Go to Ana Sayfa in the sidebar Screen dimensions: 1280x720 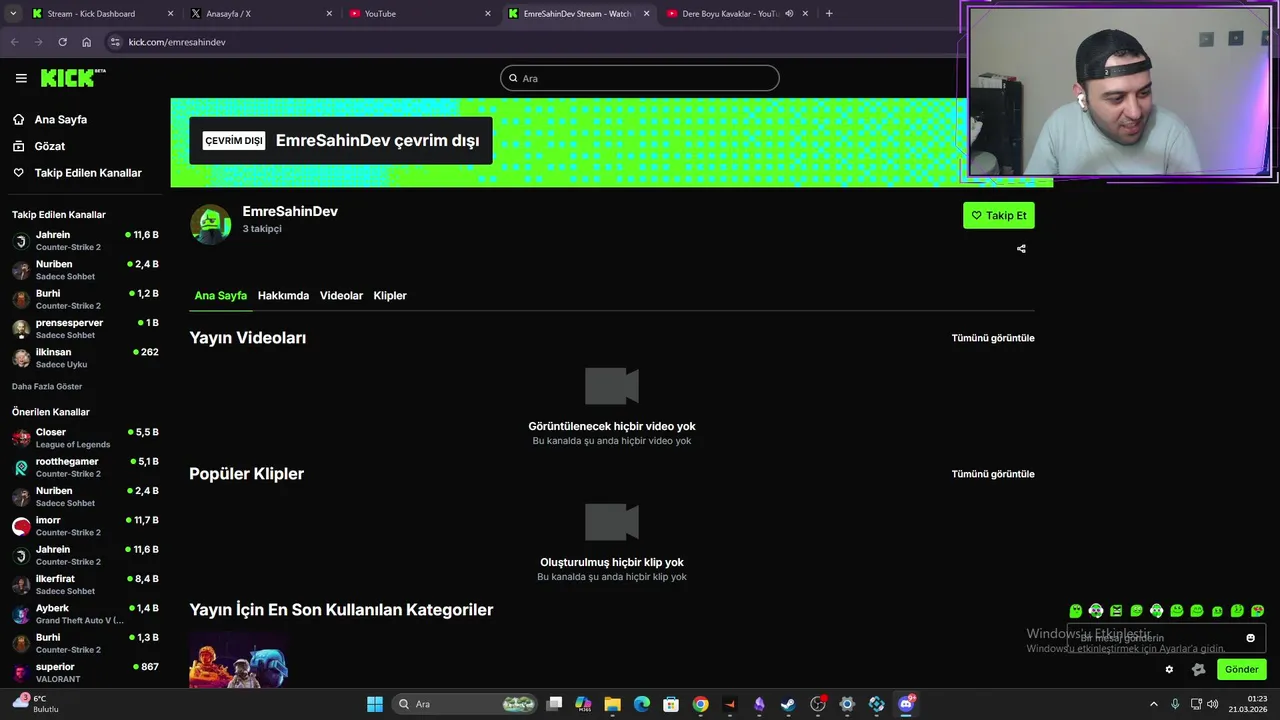[x=61, y=119]
